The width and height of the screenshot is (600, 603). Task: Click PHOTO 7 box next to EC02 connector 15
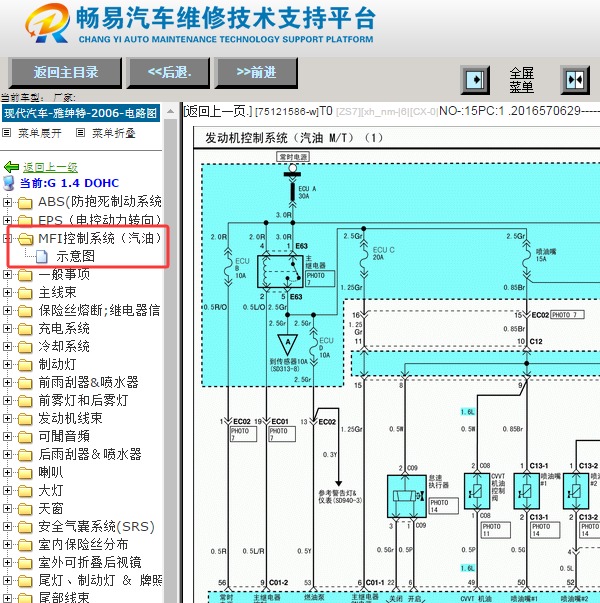[567, 315]
